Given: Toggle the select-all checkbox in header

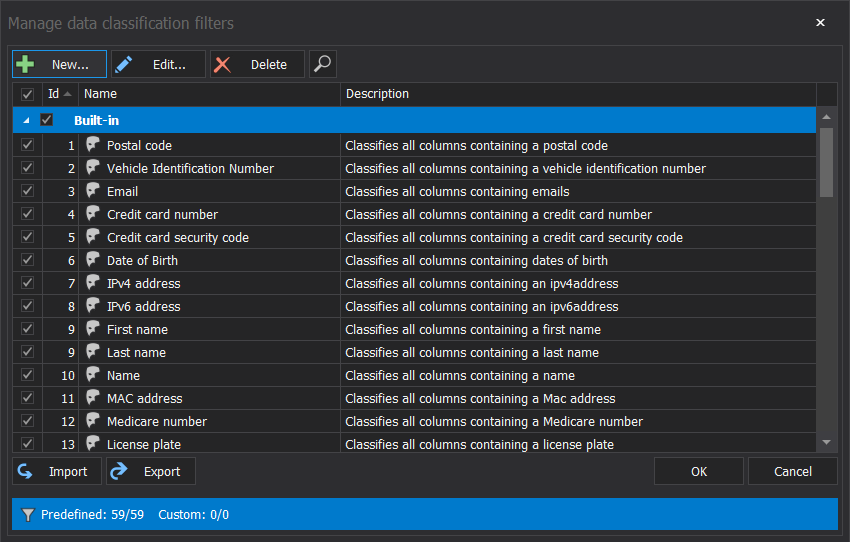Looking at the screenshot, I should pos(27,94).
